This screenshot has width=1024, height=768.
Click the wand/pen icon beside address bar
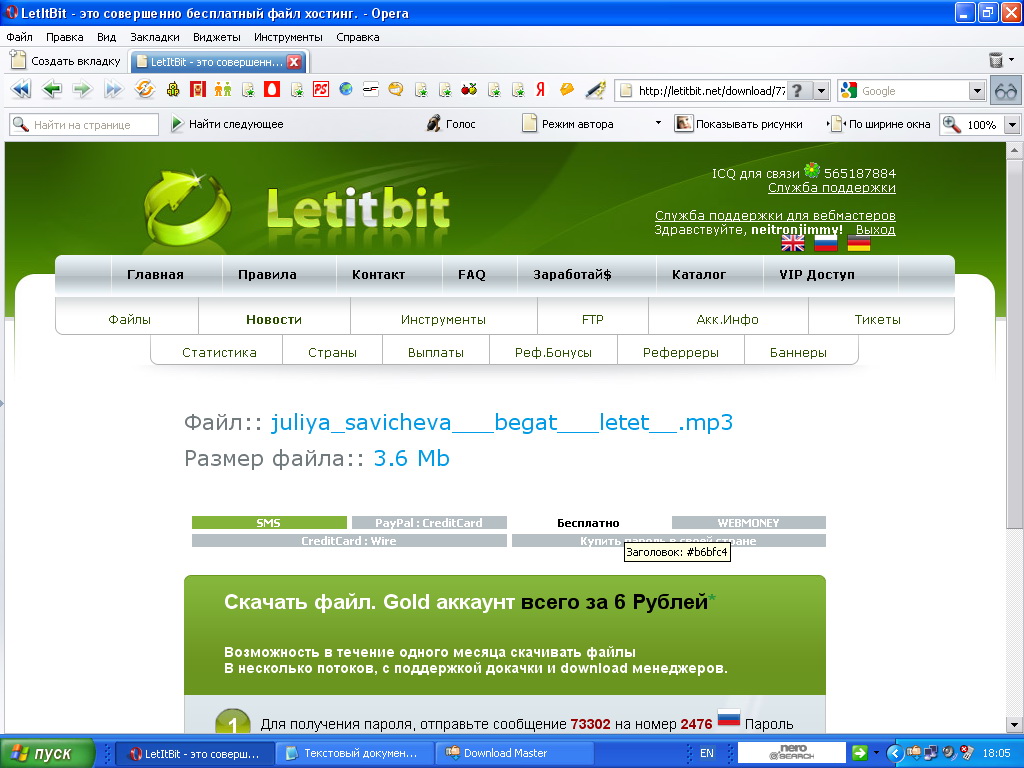[595, 90]
